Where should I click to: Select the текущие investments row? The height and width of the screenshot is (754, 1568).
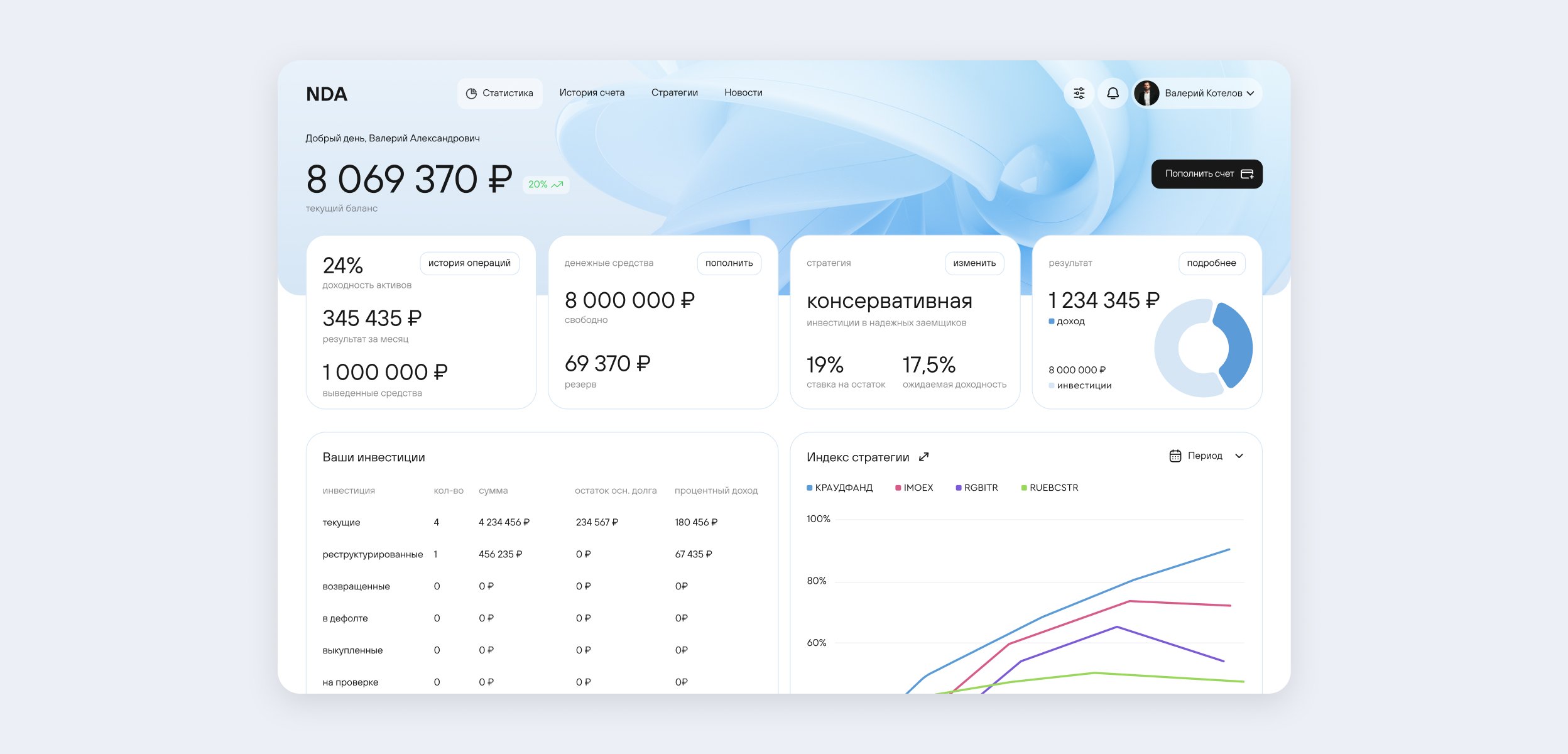point(341,523)
